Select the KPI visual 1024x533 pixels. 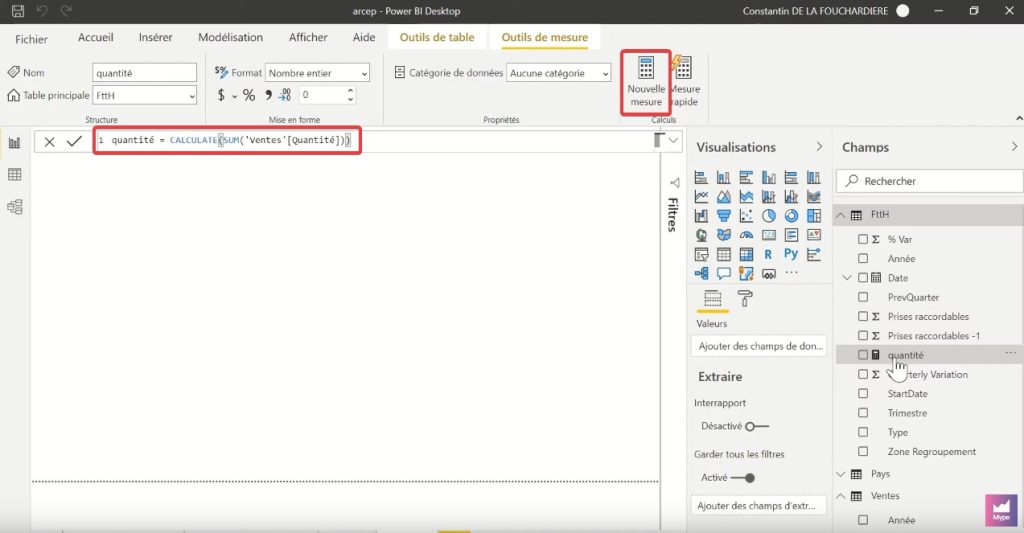click(814, 235)
